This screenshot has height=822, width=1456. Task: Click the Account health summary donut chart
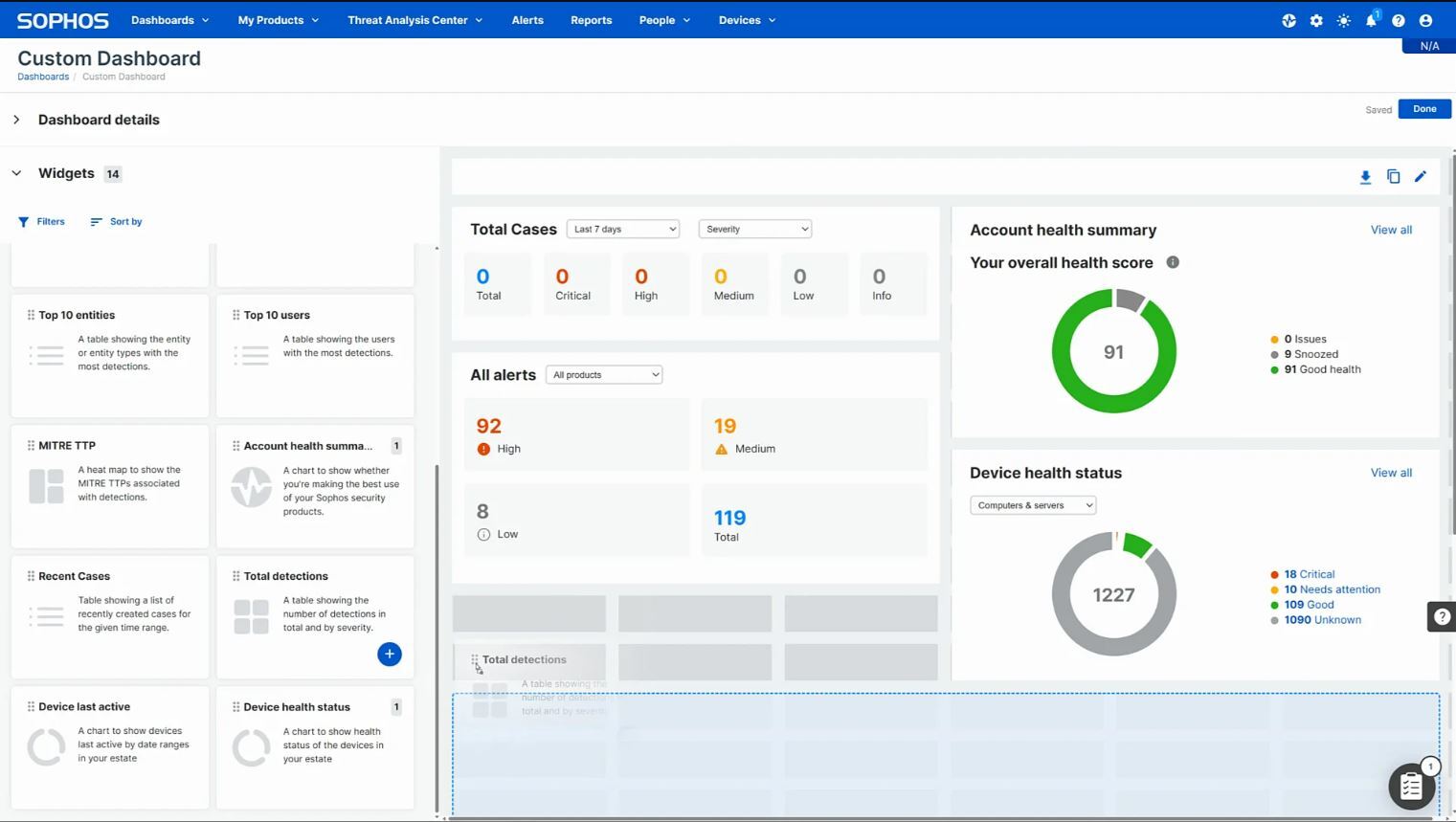tap(1113, 351)
